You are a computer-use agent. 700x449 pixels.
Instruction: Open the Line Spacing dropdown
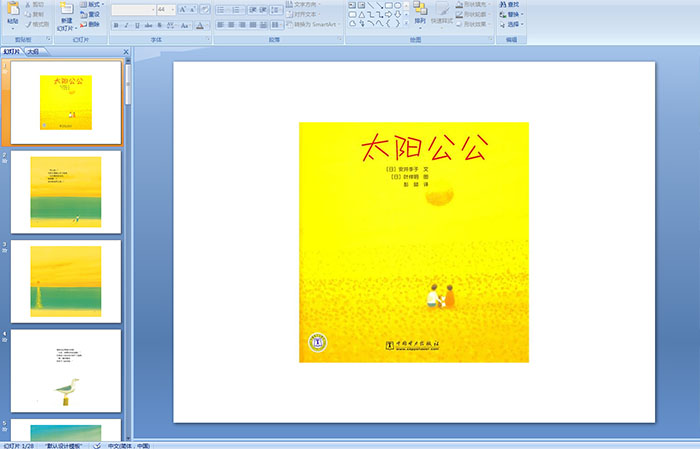(276, 10)
